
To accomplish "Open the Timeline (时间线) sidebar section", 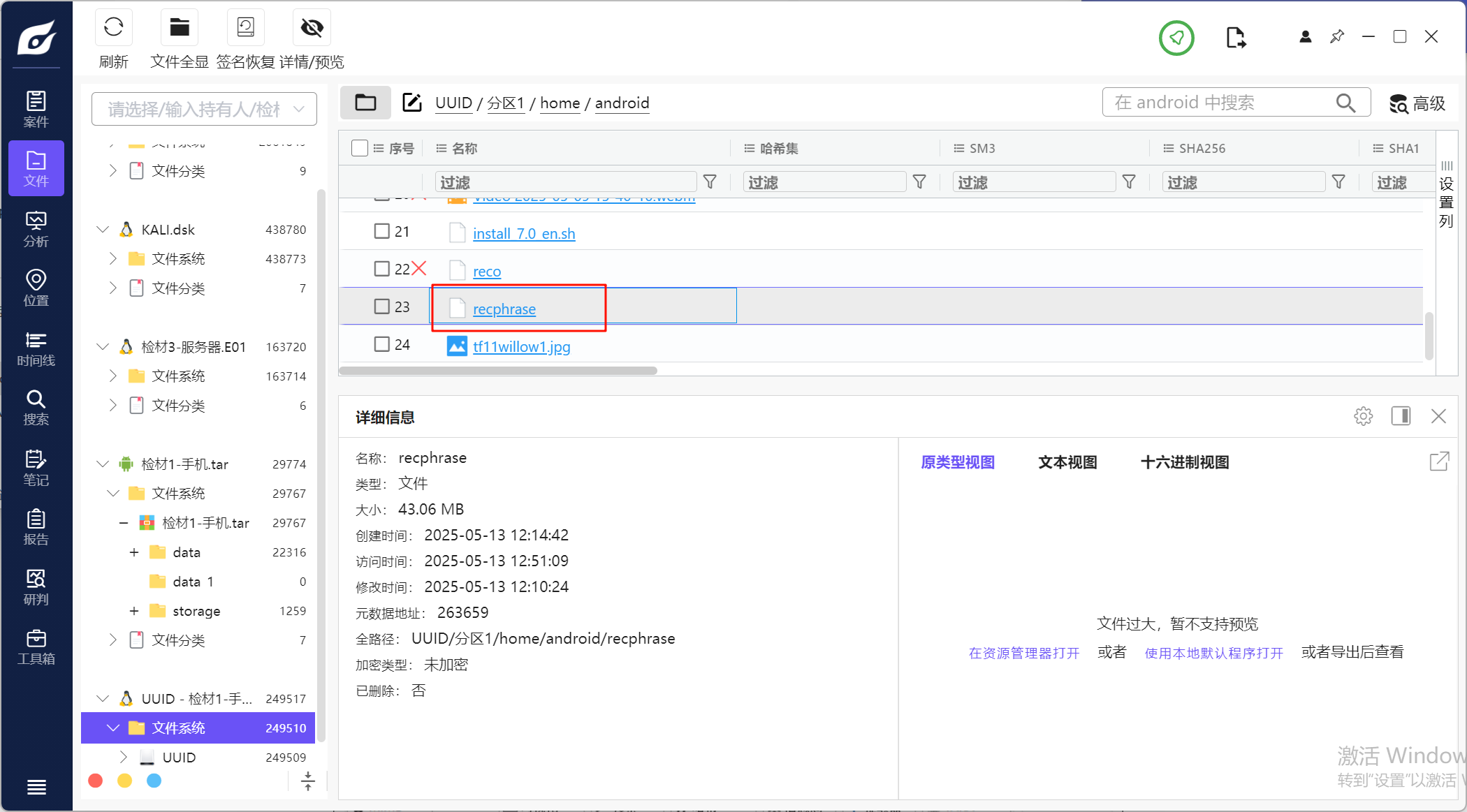I will (x=36, y=348).
